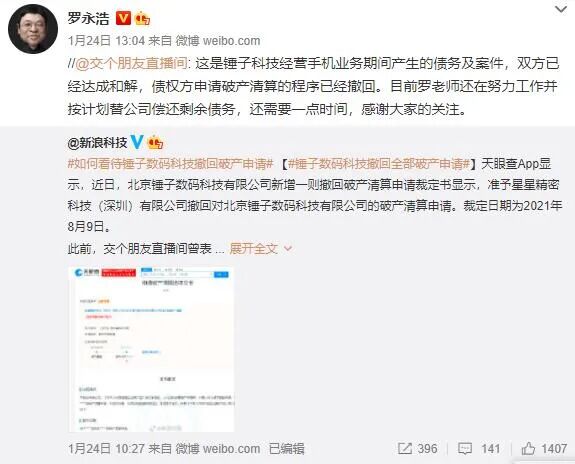The width and height of the screenshot is (575, 464).
Task: Enlarge the 天眼查 document screenshot thumbnail
Action: click(x=151, y=349)
